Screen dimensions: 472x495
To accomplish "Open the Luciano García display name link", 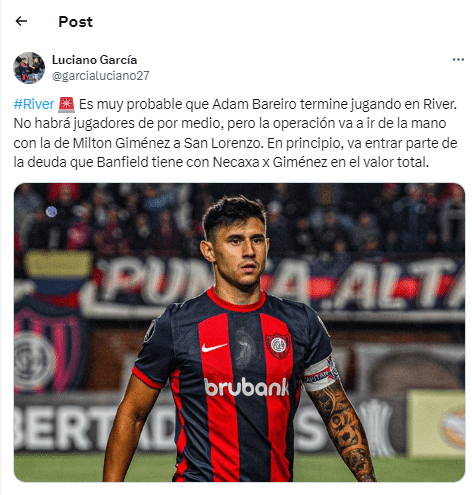I will click(x=94, y=60).
